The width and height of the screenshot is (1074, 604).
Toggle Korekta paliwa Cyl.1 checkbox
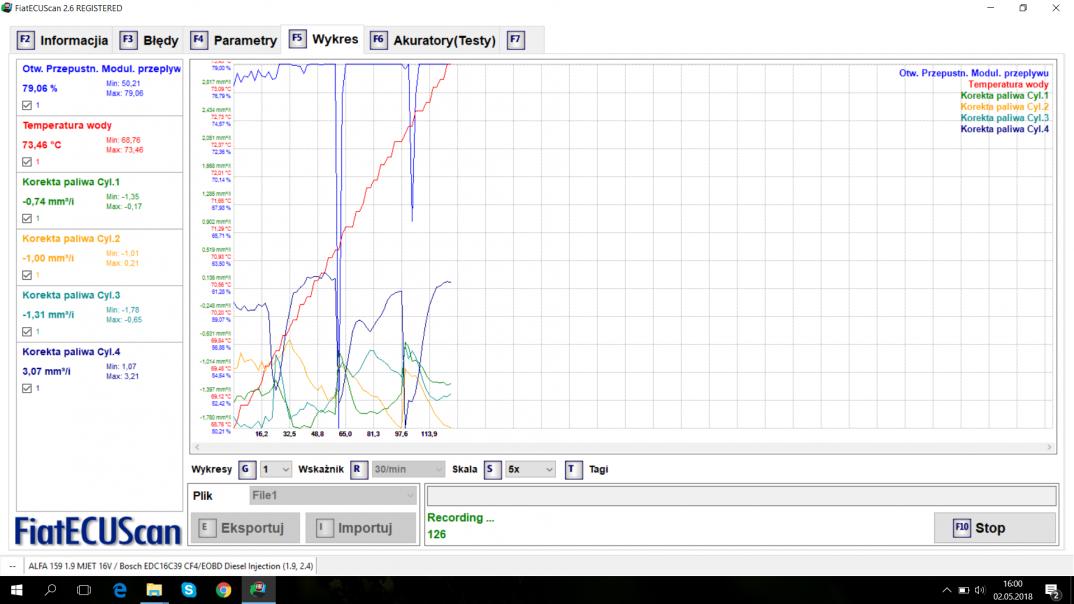click(27, 218)
